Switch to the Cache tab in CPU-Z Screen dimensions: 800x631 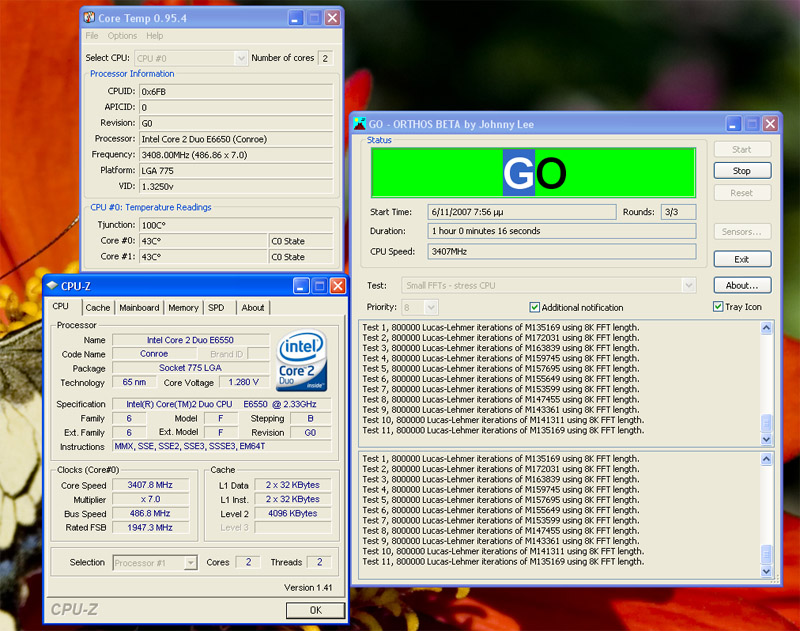pos(97,308)
